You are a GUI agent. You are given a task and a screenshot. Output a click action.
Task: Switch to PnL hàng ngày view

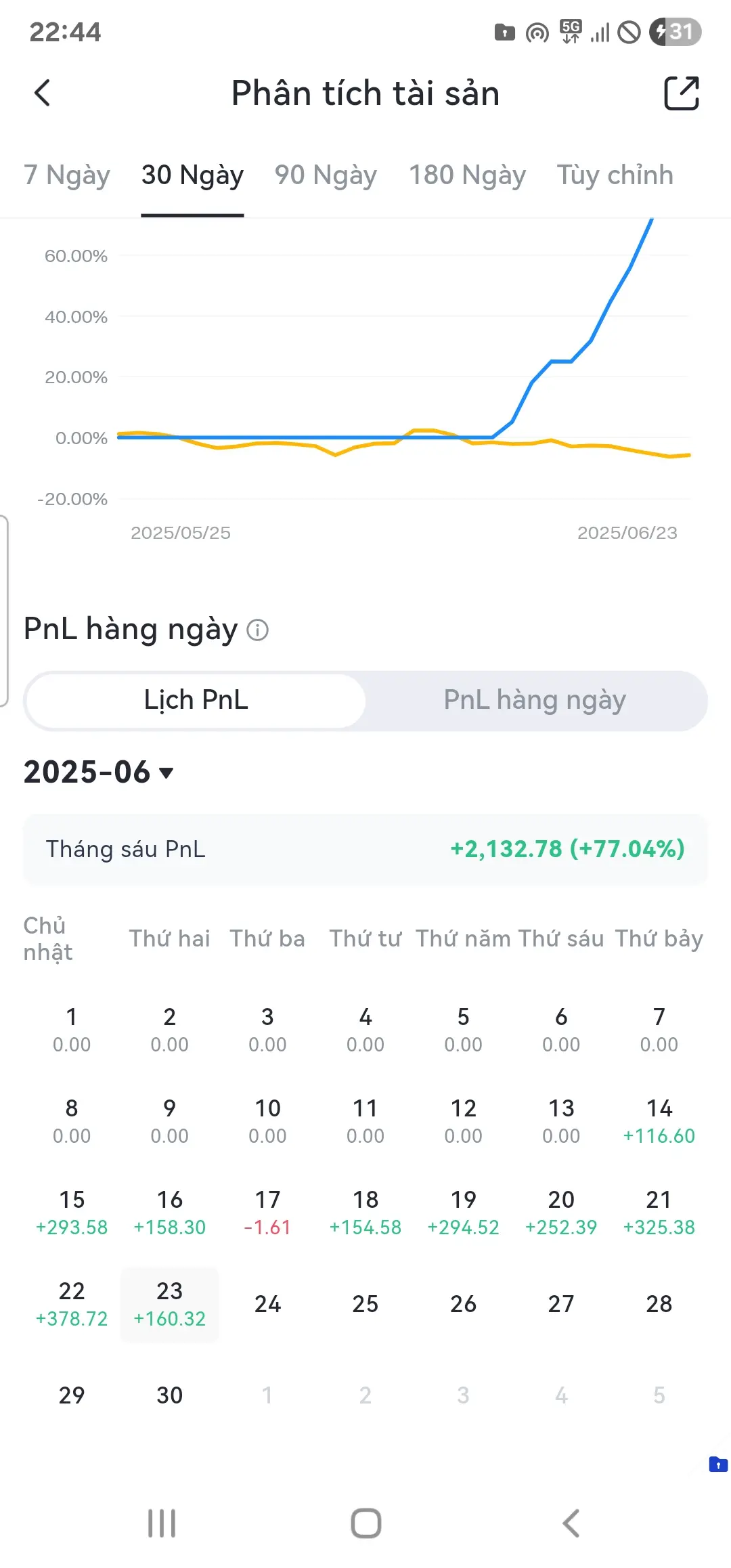535,700
